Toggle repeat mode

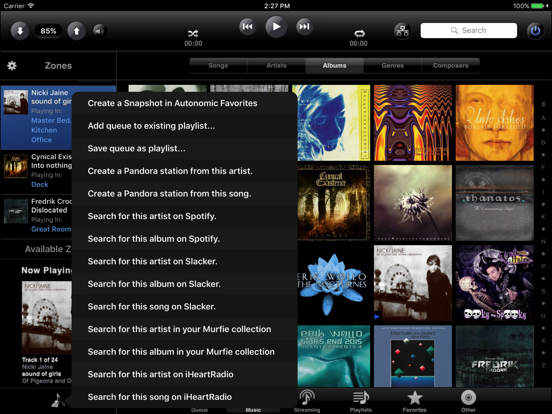(359, 33)
